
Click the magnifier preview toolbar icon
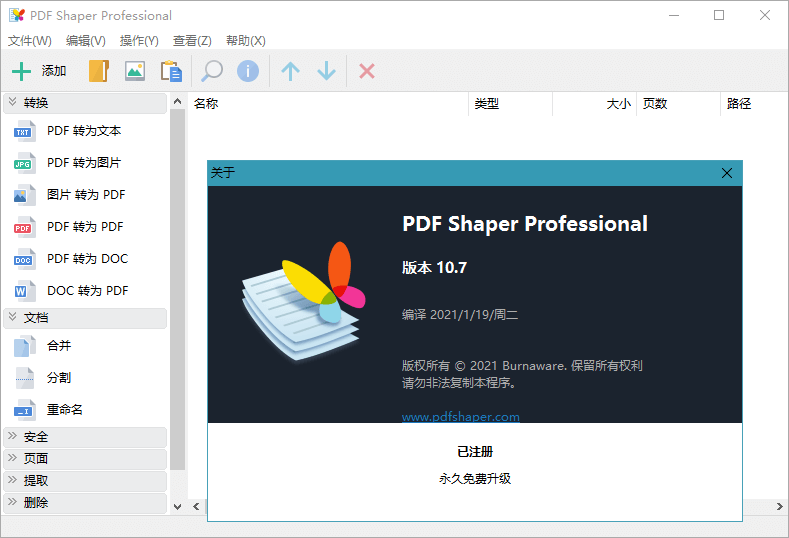pos(212,71)
